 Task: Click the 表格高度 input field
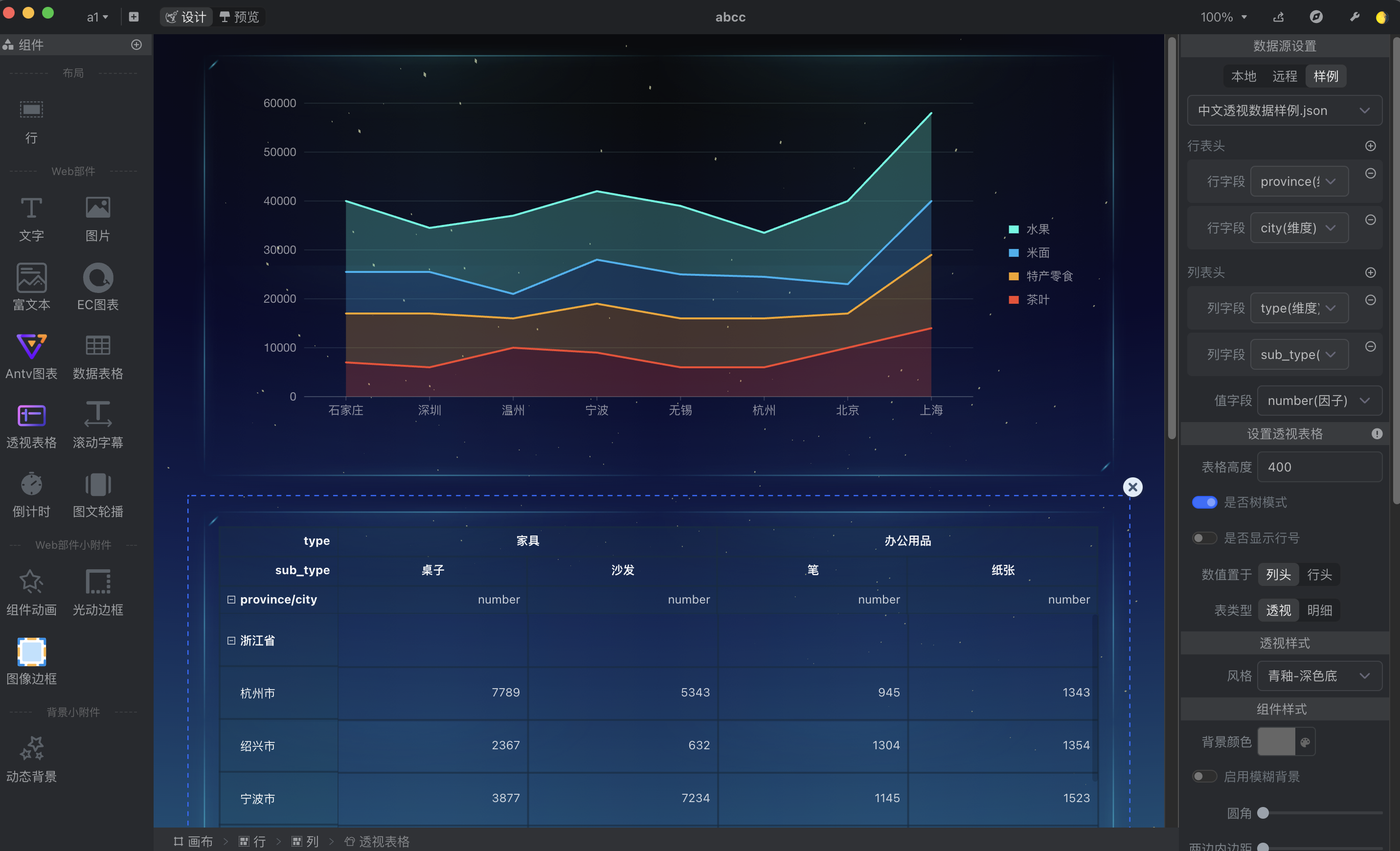pyautogui.click(x=1319, y=467)
